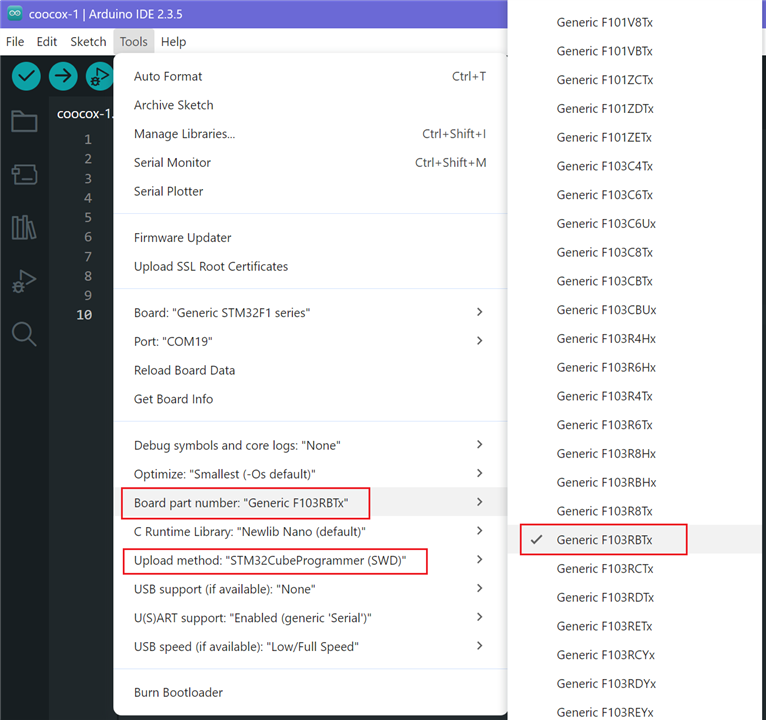Image resolution: width=766 pixels, height=720 pixels.
Task: Open Manage Libraries from Tools menu
Action: pyautogui.click(x=310, y=134)
